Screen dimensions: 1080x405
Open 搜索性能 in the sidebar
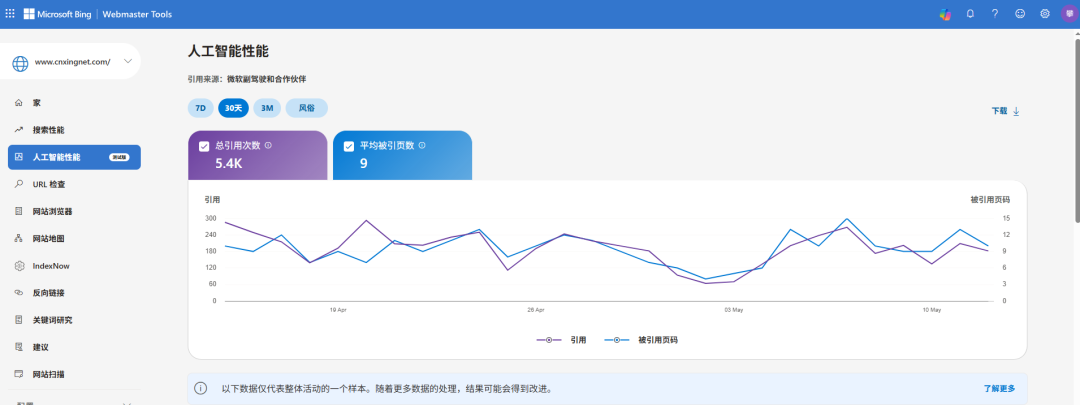[74, 129]
